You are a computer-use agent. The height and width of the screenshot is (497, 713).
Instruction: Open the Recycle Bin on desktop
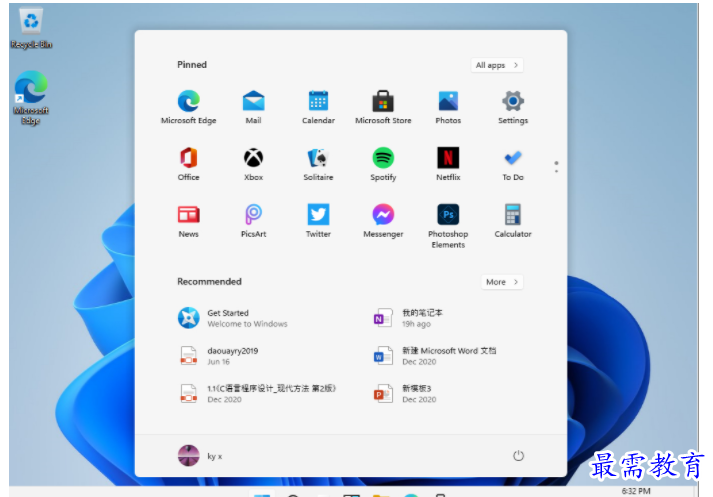pos(31,28)
